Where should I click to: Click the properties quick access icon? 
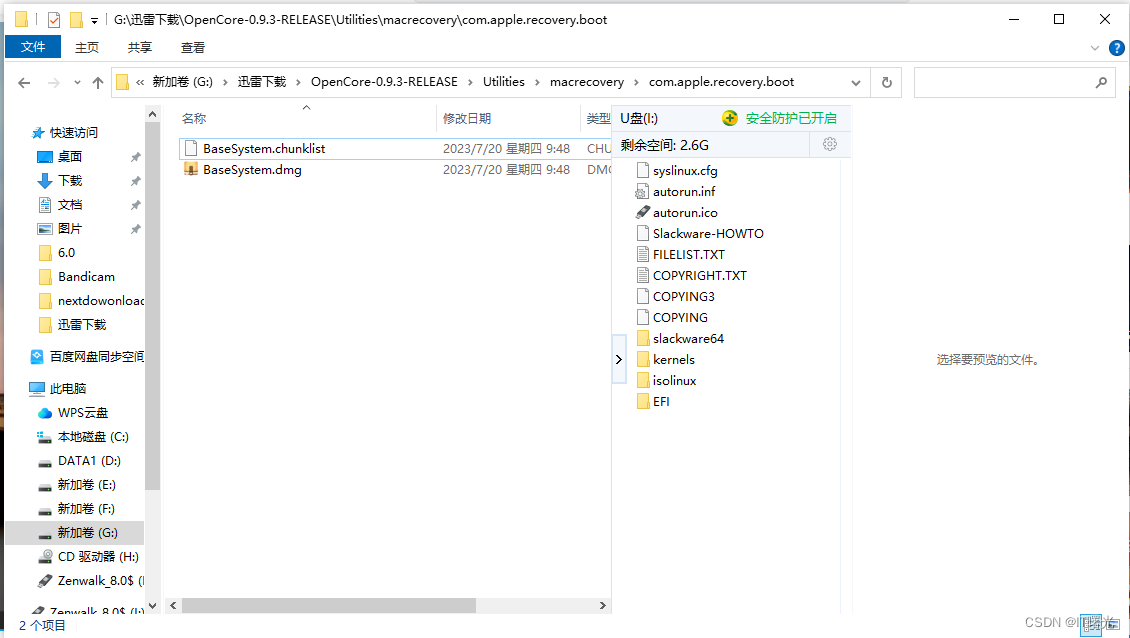pyautogui.click(x=54, y=19)
